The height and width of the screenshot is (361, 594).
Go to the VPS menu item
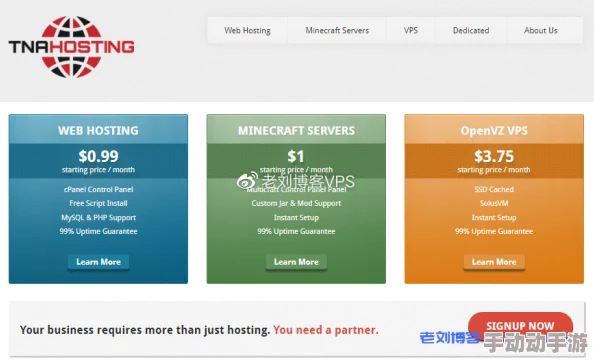click(411, 30)
